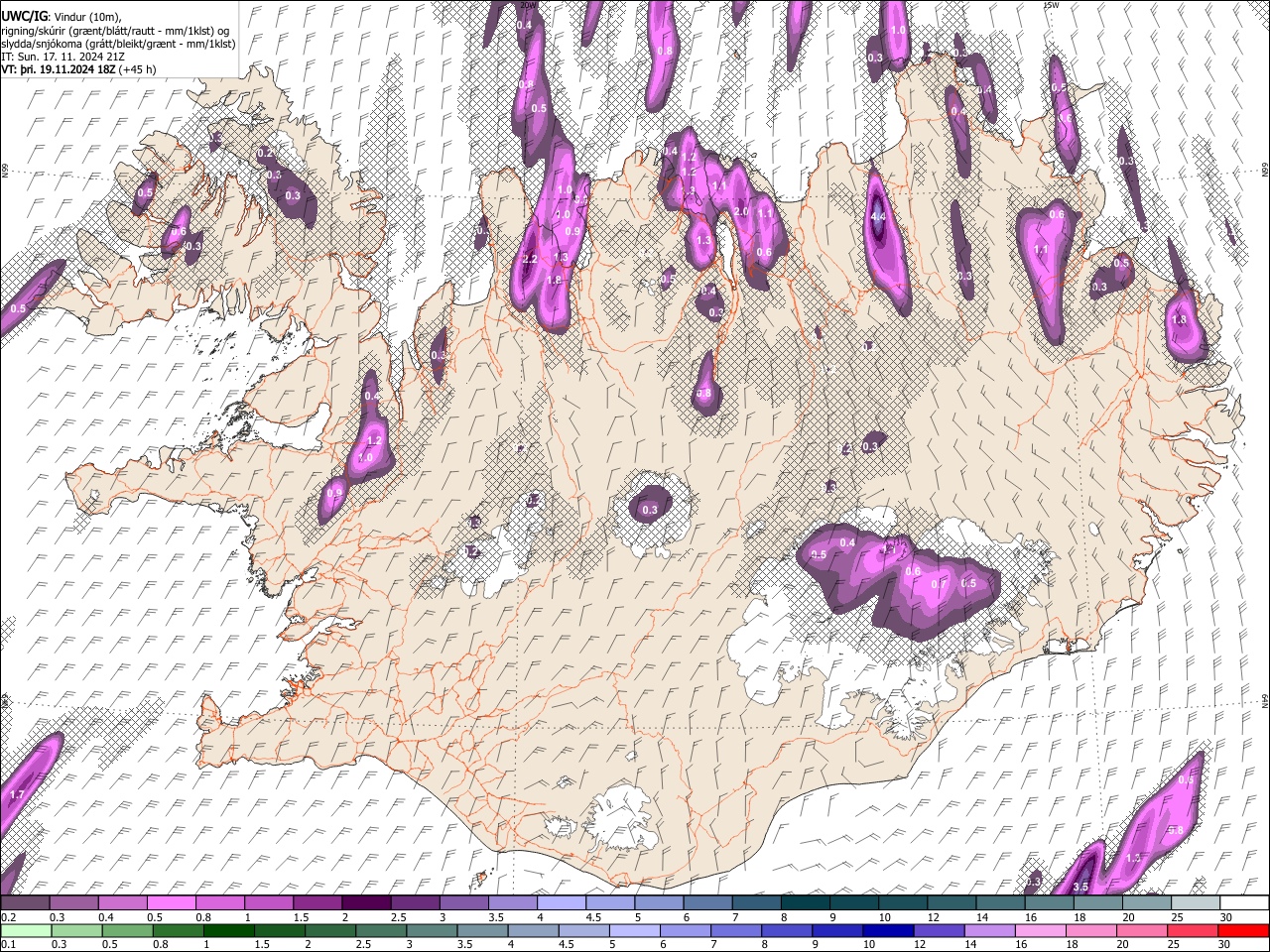
Task: Click the '64N' latitude label on right edge
Action: click(x=1265, y=701)
